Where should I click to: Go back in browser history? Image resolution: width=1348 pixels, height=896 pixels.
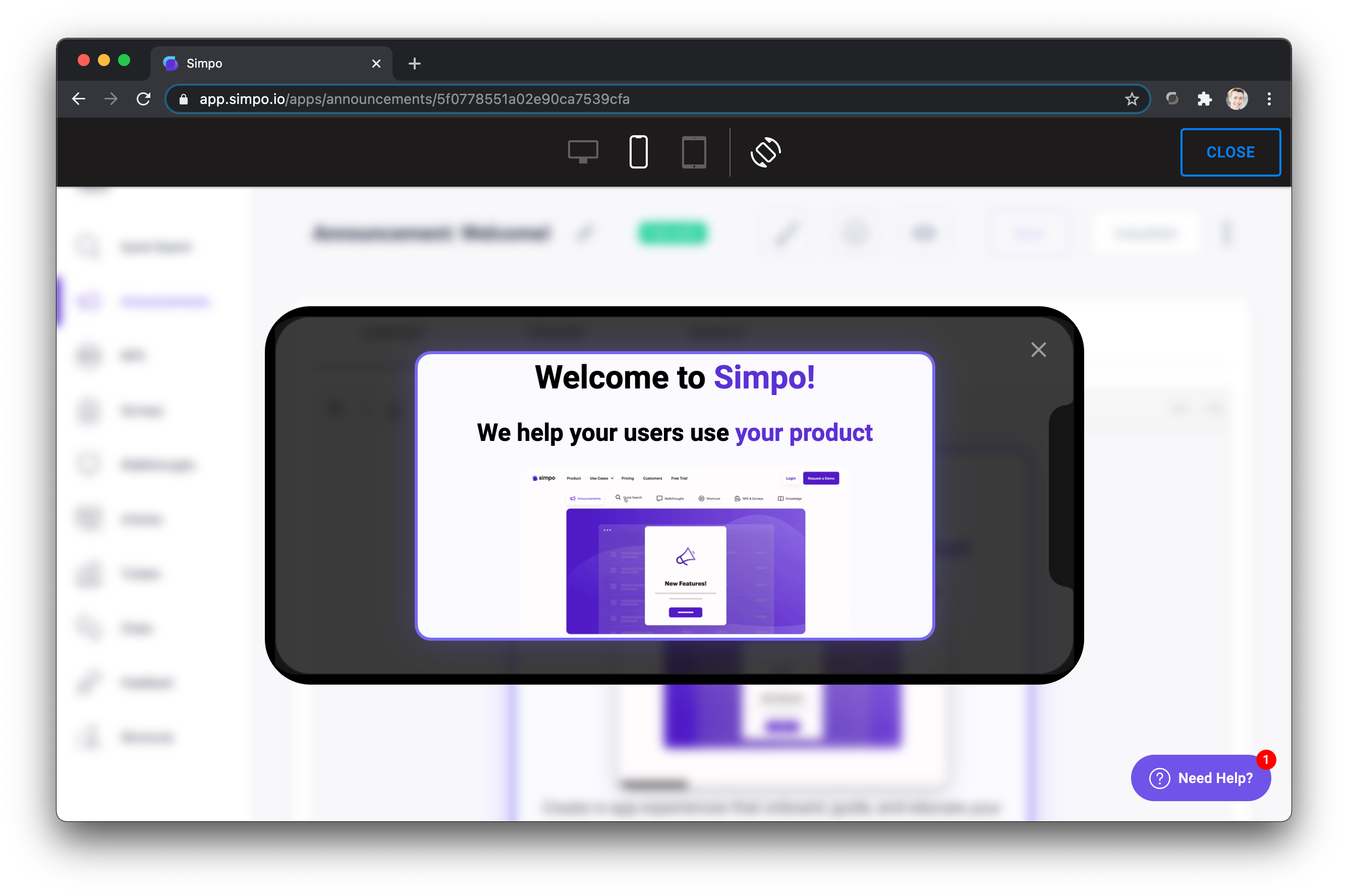tap(79, 99)
